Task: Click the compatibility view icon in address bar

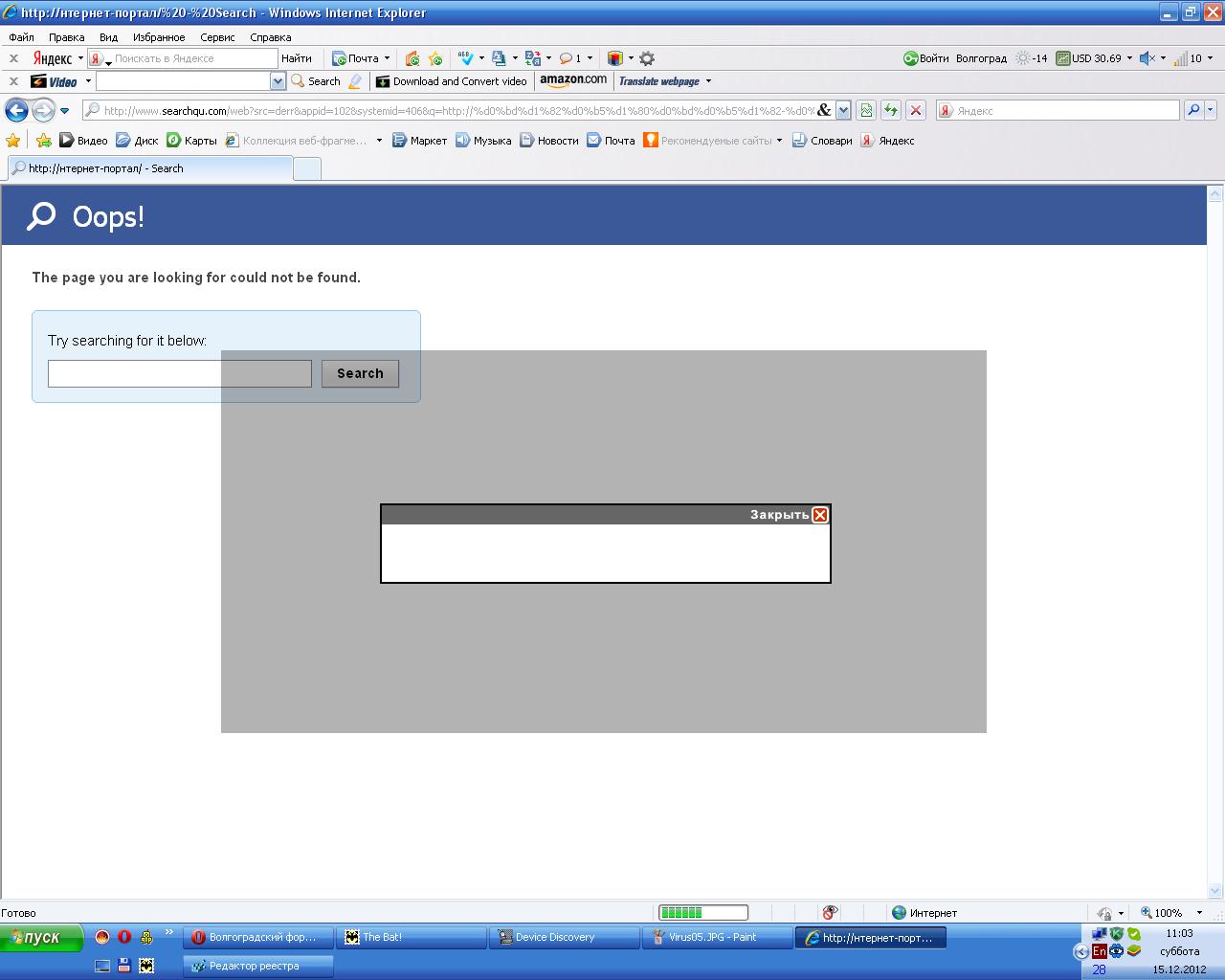Action: [x=866, y=110]
